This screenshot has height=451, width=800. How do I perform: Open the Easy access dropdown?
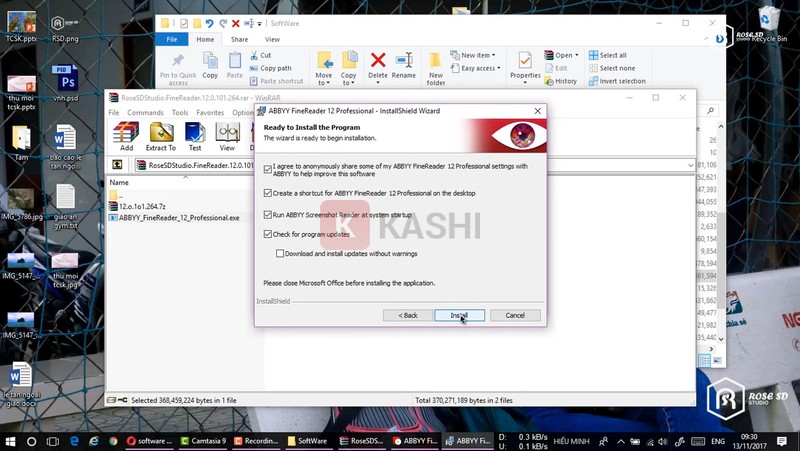pyautogui.click(x=479, y=68)
